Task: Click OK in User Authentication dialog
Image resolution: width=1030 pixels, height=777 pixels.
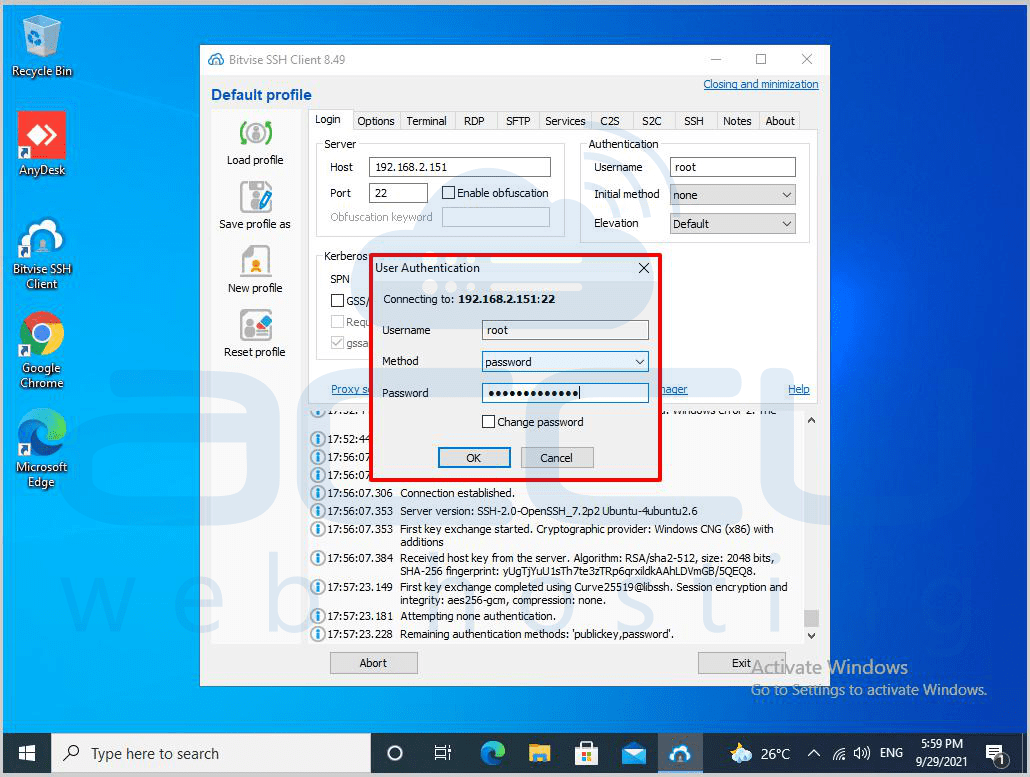Action: click(x=474, y=458)
